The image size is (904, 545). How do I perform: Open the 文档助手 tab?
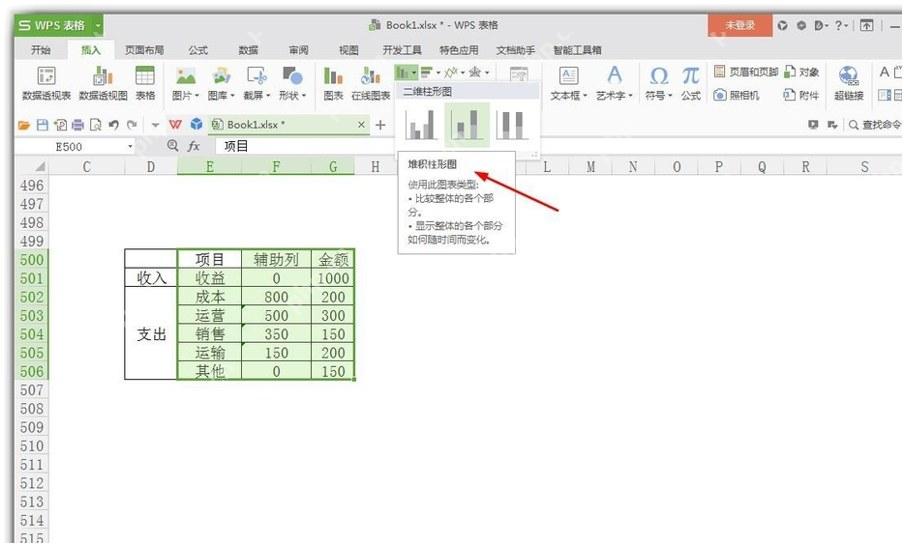[516, 50]
